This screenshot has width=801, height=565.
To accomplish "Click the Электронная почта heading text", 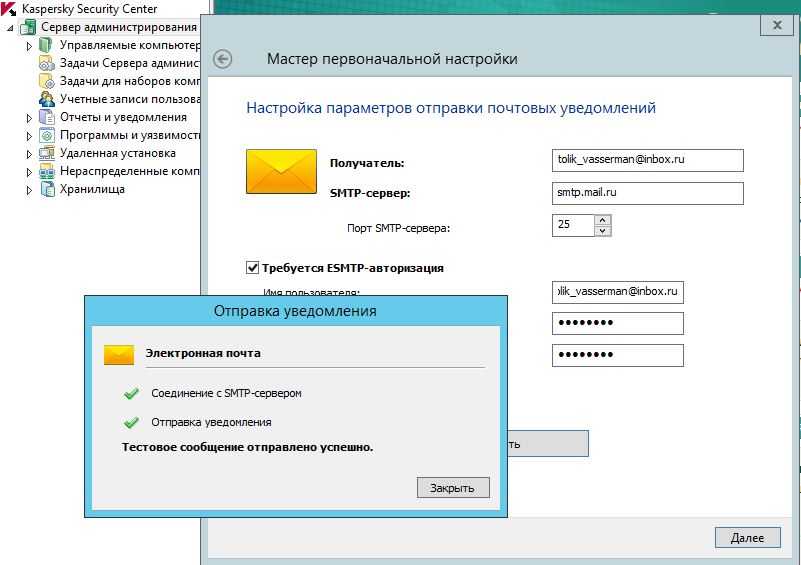I will (x=203, y=353).
